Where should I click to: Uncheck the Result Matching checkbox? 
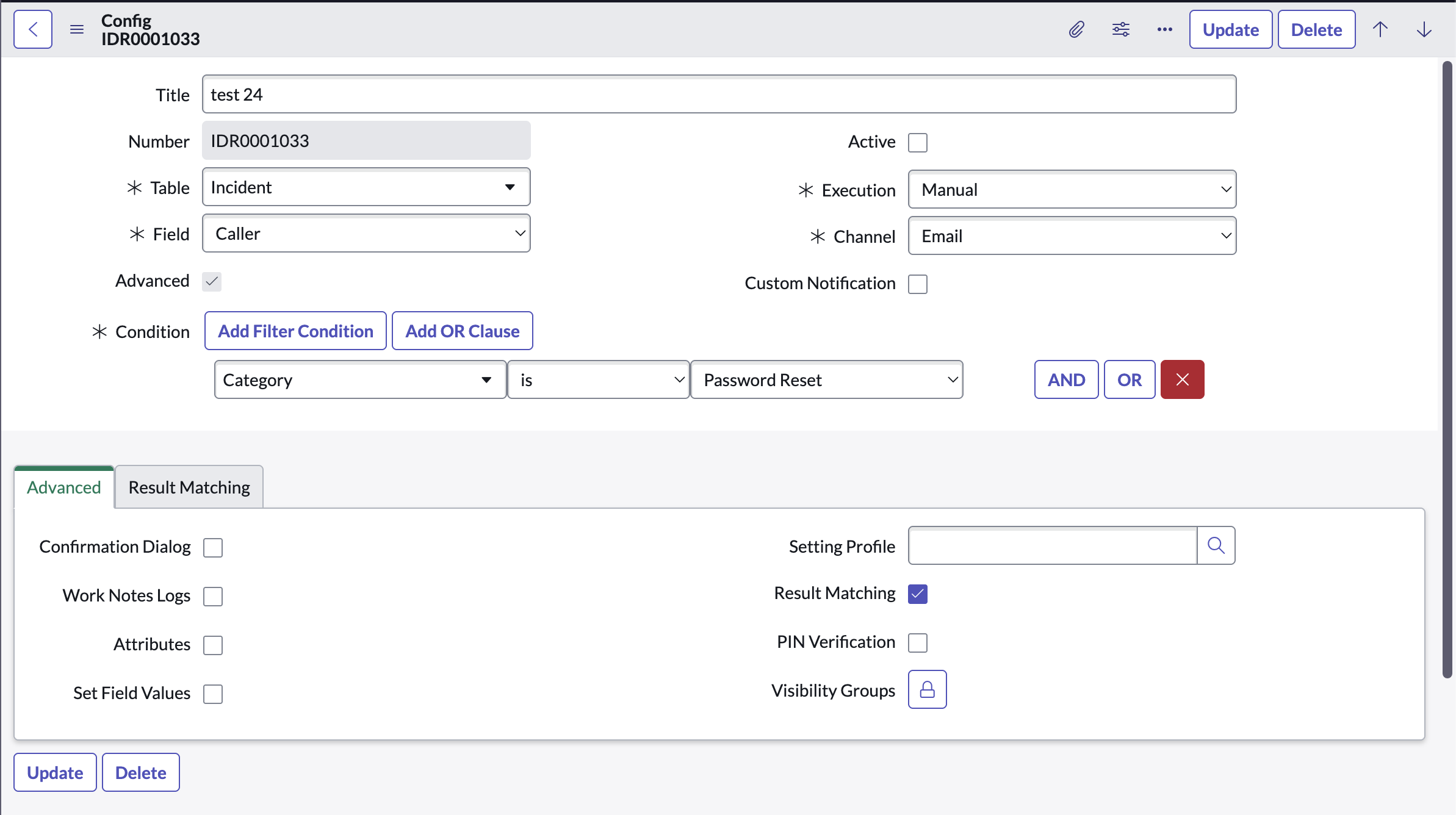click(918, 594)
